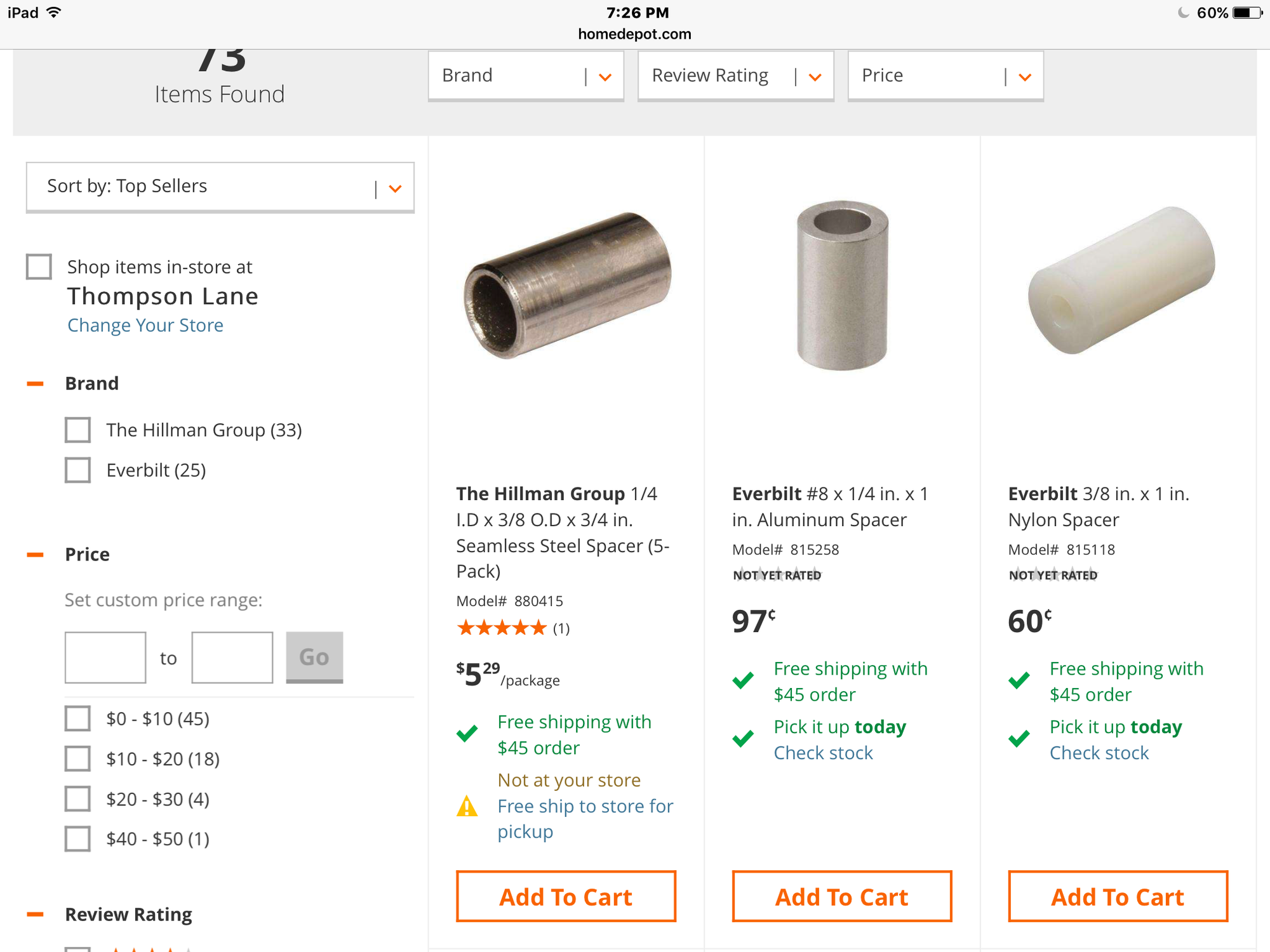Collapse the Price filter section minus icon
Image resolution: width=1270 pixels, height=952 pixels.
click(36, 555)
